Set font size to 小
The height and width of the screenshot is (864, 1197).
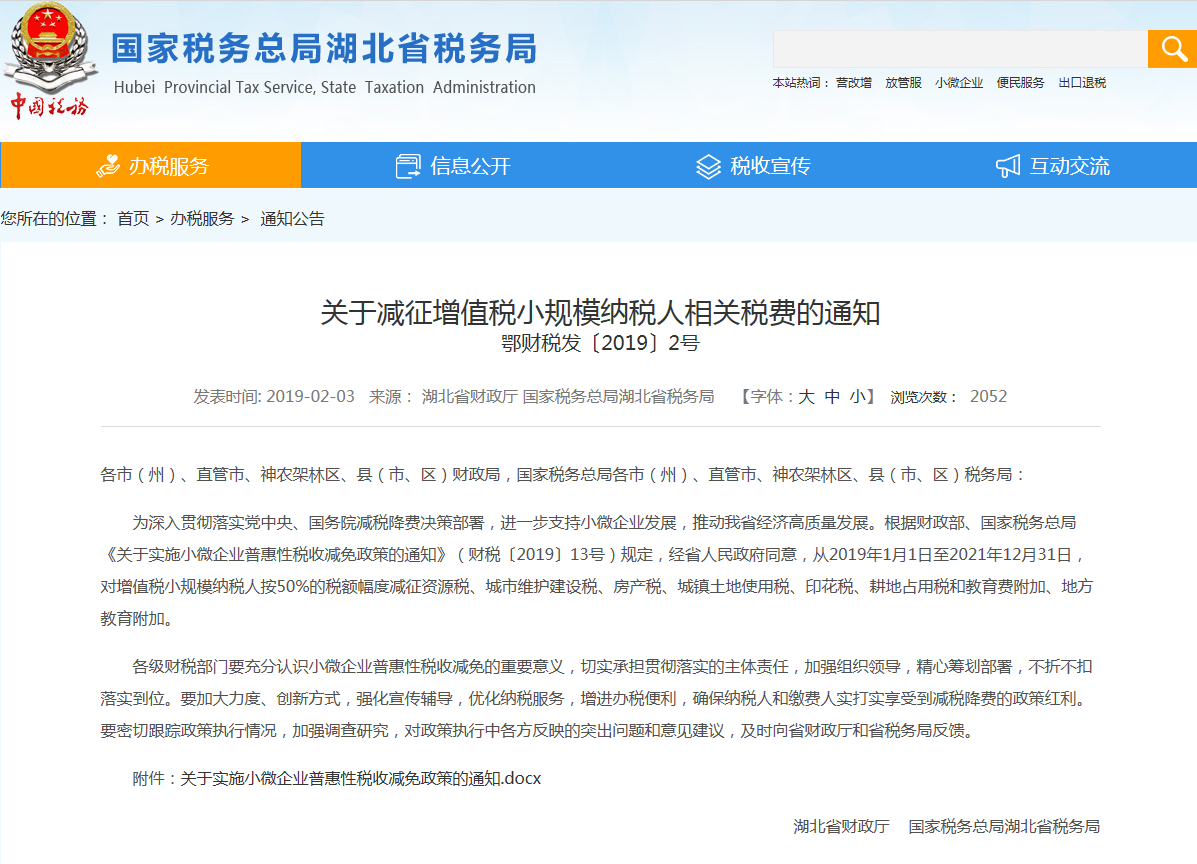[x=858, y=397]
